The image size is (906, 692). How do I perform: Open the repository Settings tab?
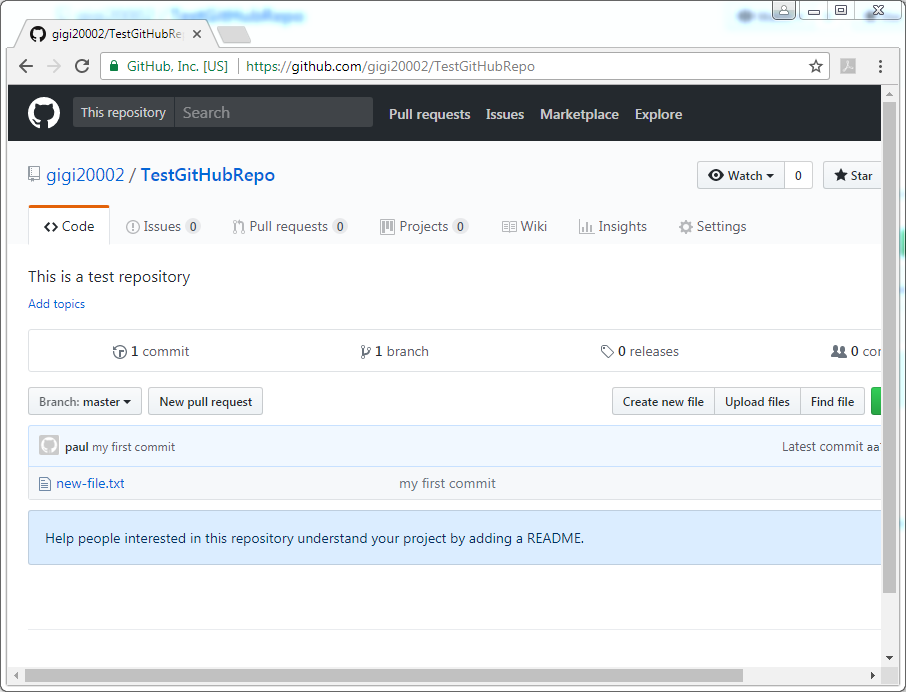click(712, 226)
